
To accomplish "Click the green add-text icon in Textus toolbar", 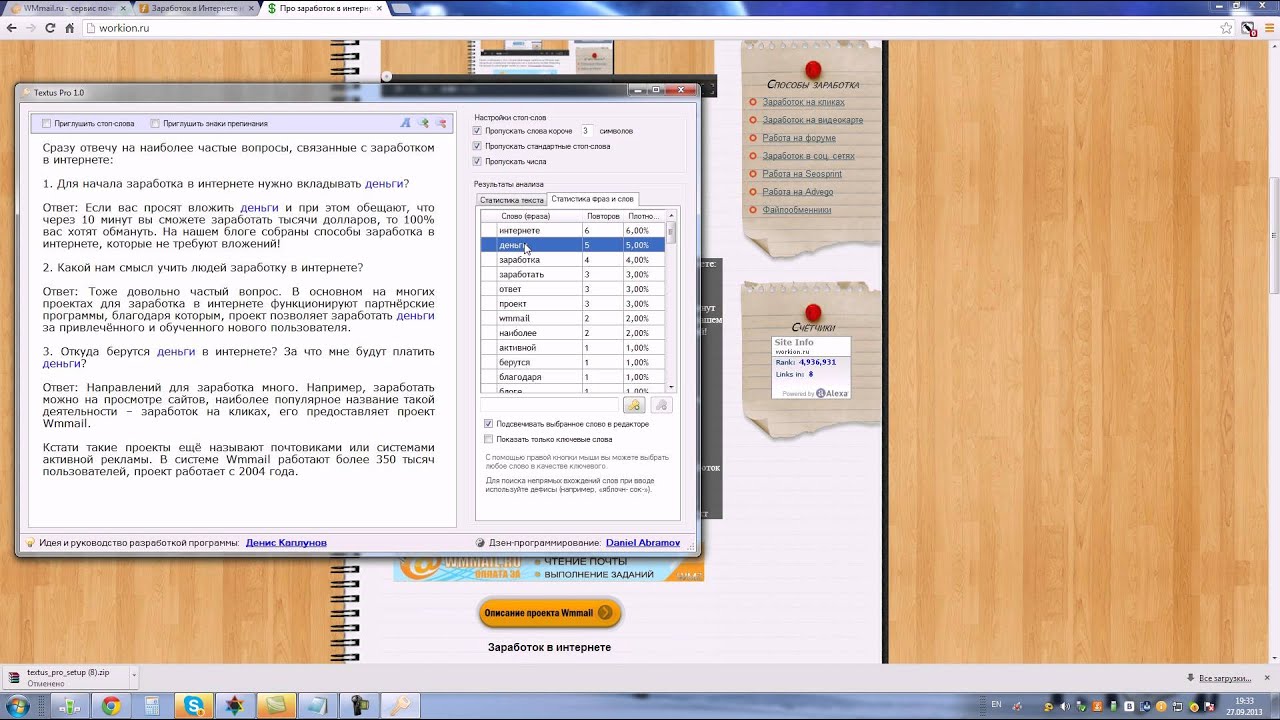I will 423,123.
